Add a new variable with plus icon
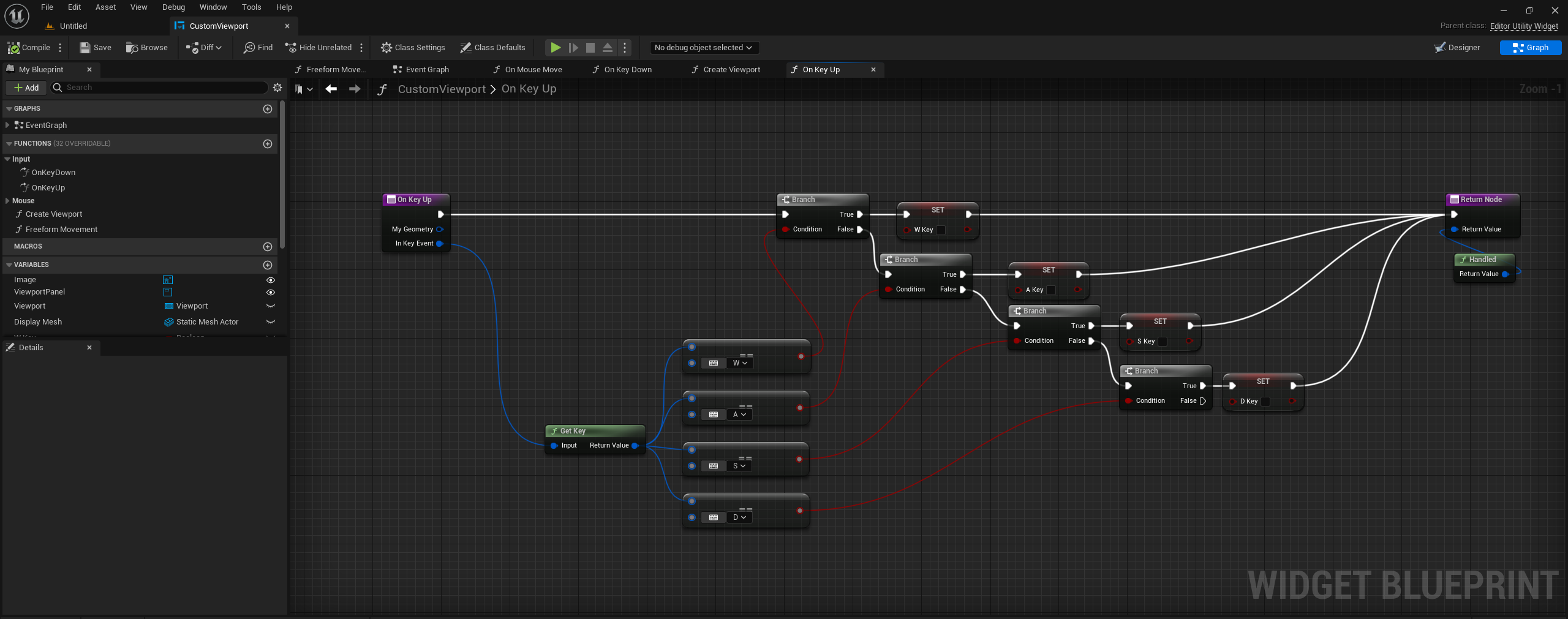The height and width of the screenshot is (619, 1568). pos(268,265)
